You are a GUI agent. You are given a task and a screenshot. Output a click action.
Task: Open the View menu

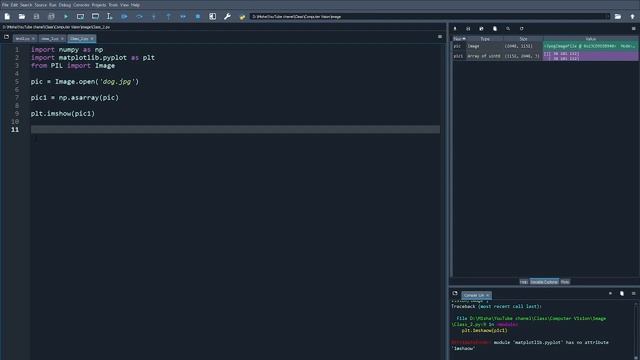124,5
